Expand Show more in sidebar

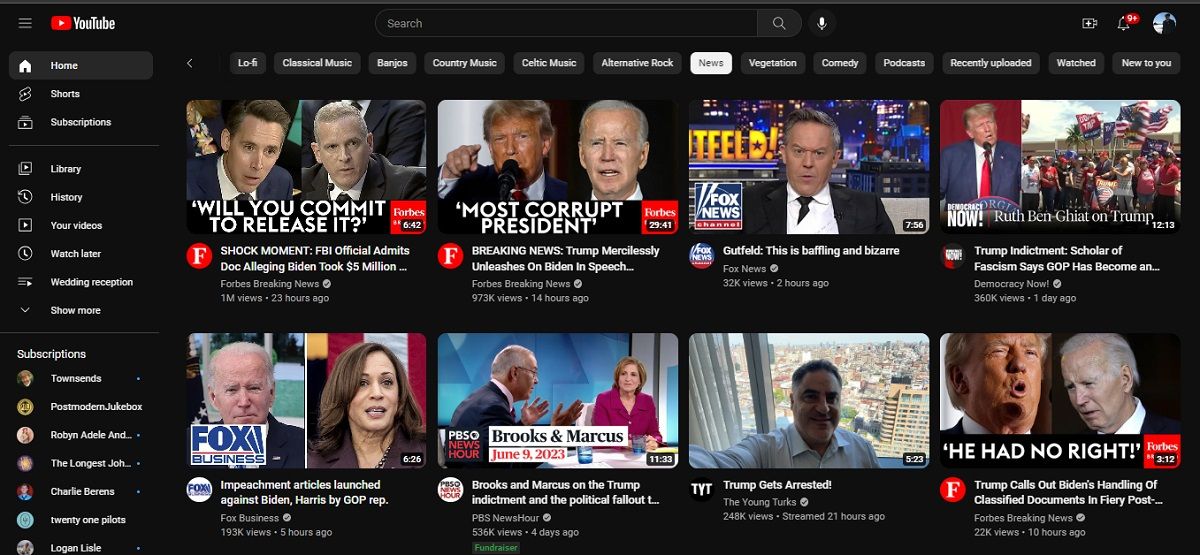tap(81, 310)
